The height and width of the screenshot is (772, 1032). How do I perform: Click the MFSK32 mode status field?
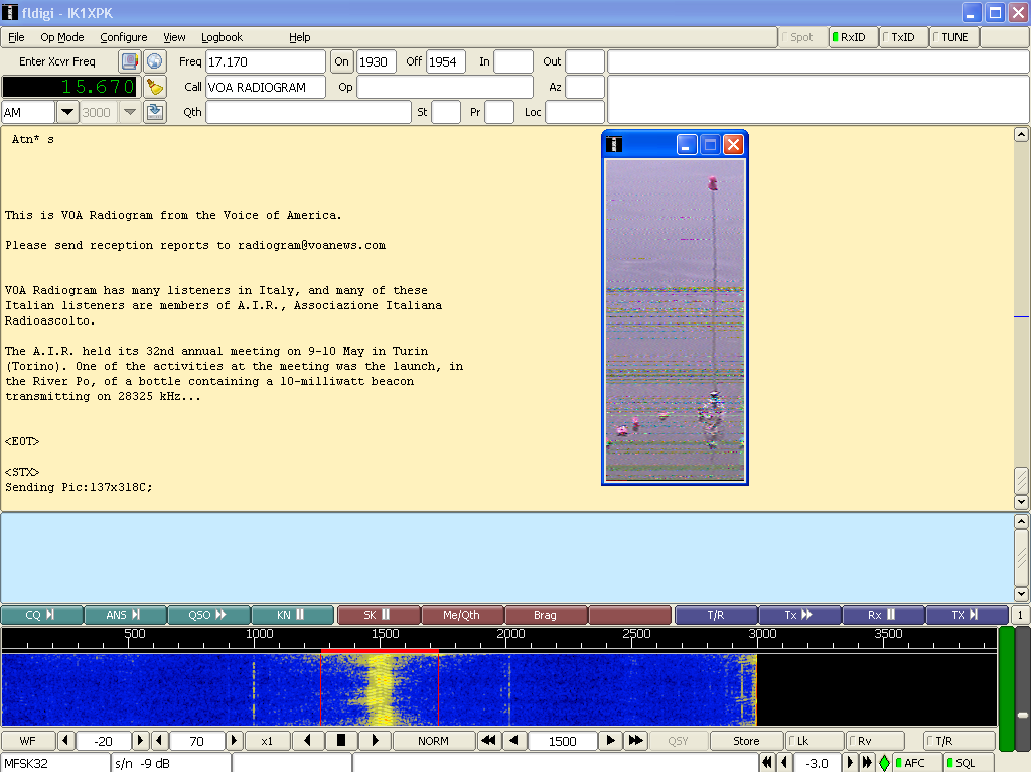pos(55,763)
